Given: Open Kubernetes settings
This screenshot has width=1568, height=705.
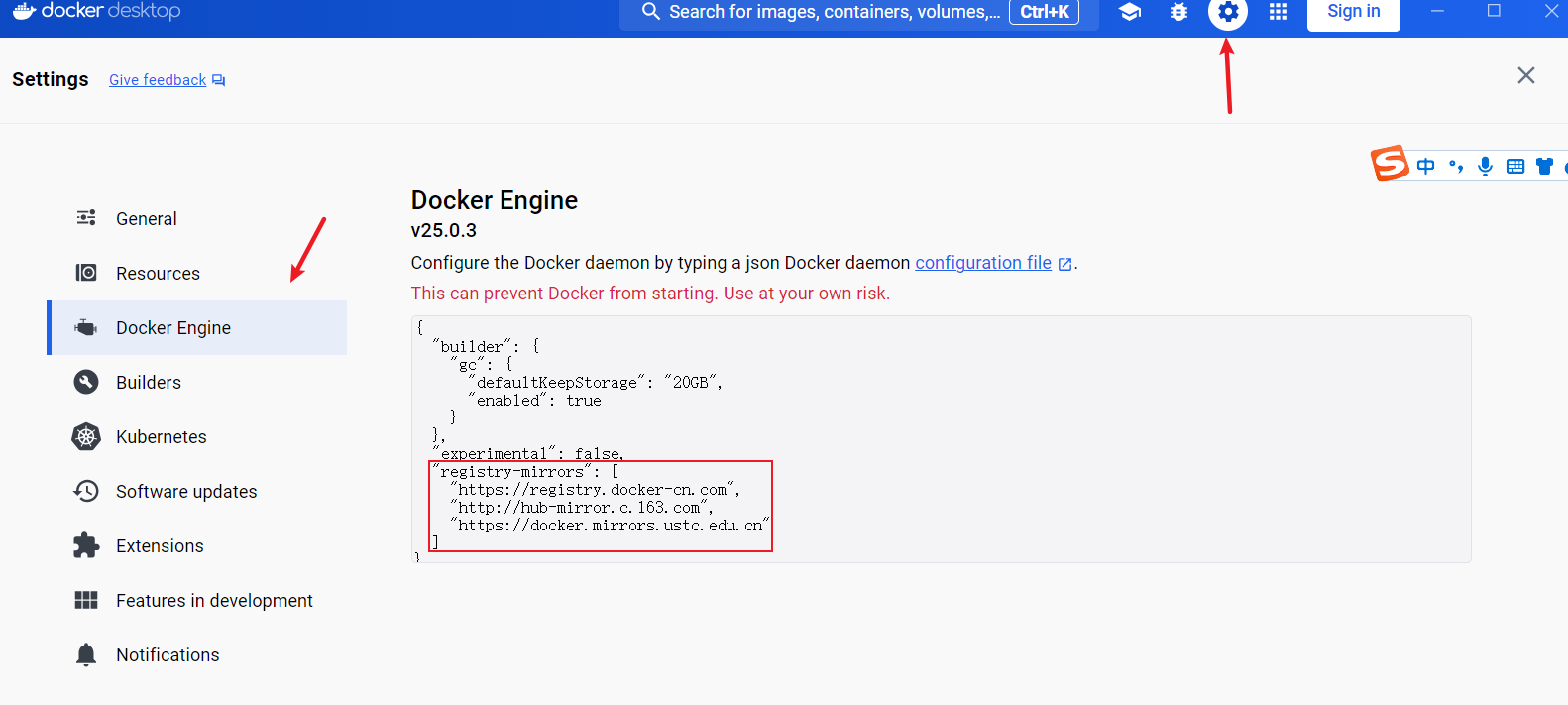Looking at the screenshot, I should [x=161, y=437].
